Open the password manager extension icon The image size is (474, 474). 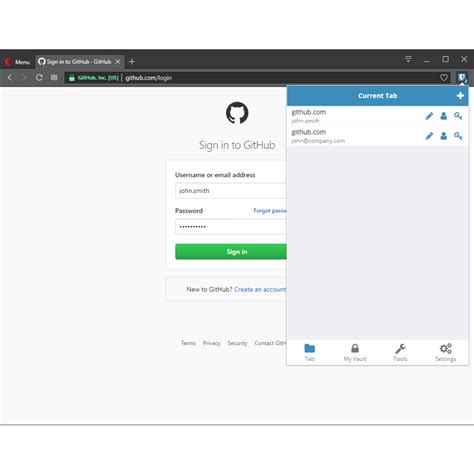[x=462, y=78]
